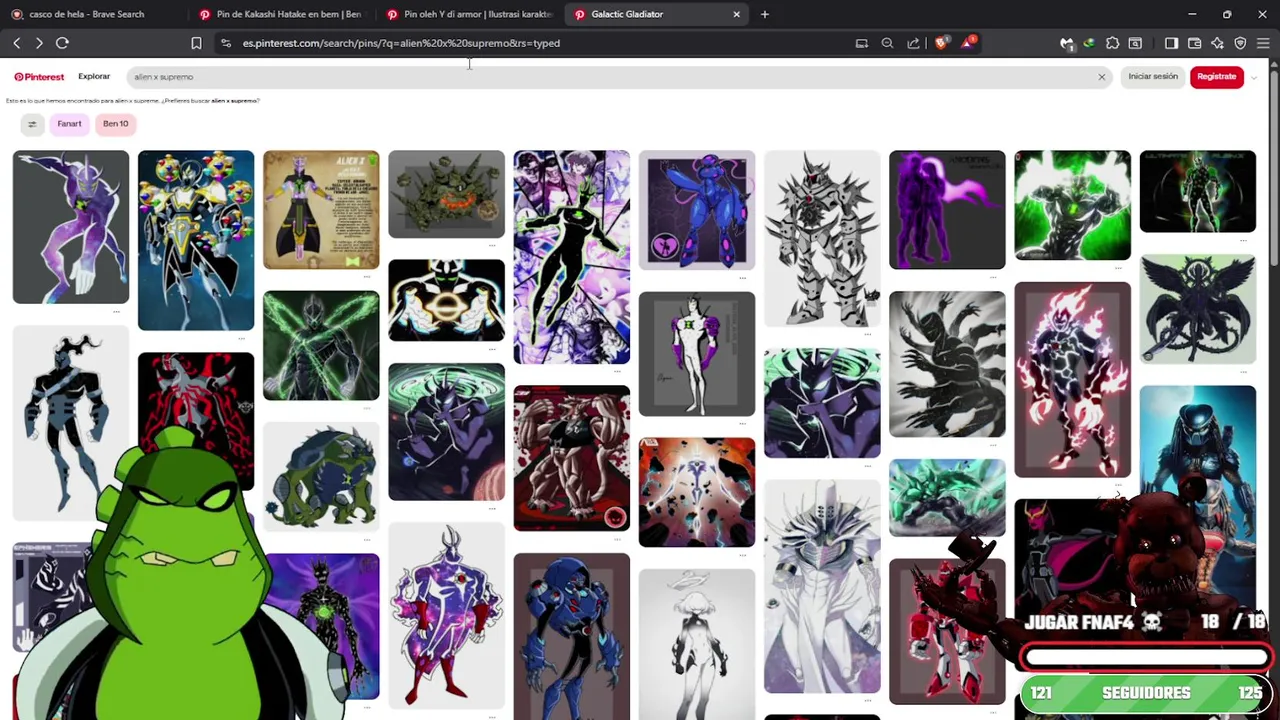1280x720 pixels.
Task: Open the golden robed Alien X pin
Action: pyautogui.click(x=321, y=210)
